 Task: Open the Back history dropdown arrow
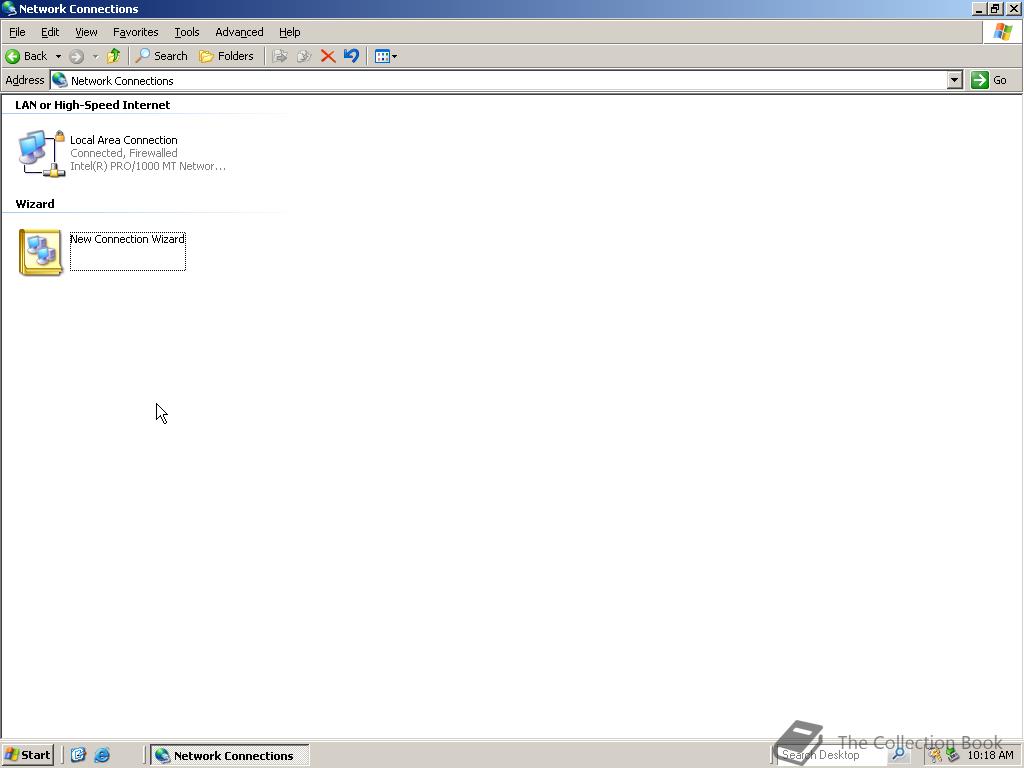pyautogui.click(x=58, y=56)
